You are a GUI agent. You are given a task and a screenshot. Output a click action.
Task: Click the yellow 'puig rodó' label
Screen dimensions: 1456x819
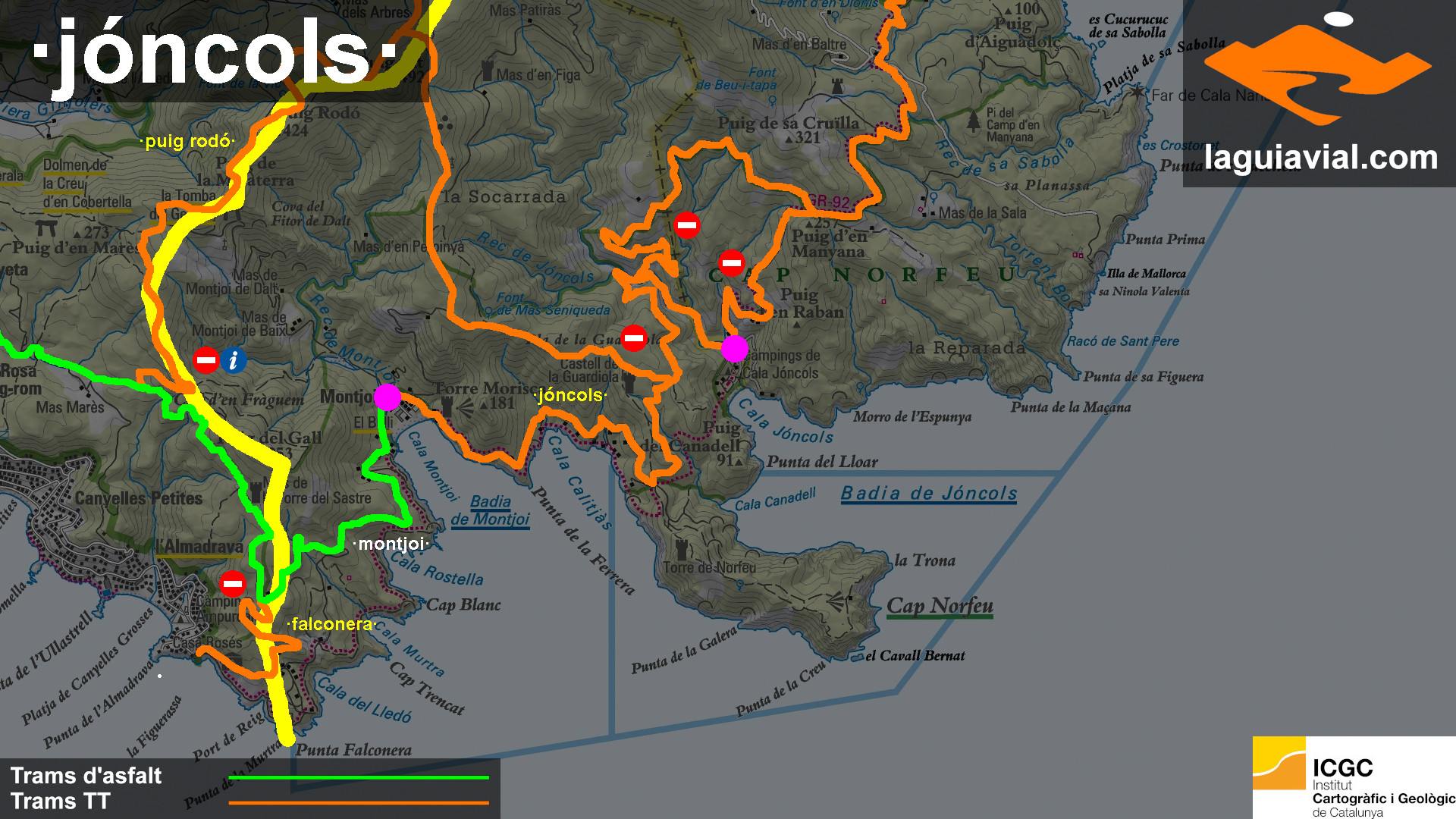tap(187, 141)
